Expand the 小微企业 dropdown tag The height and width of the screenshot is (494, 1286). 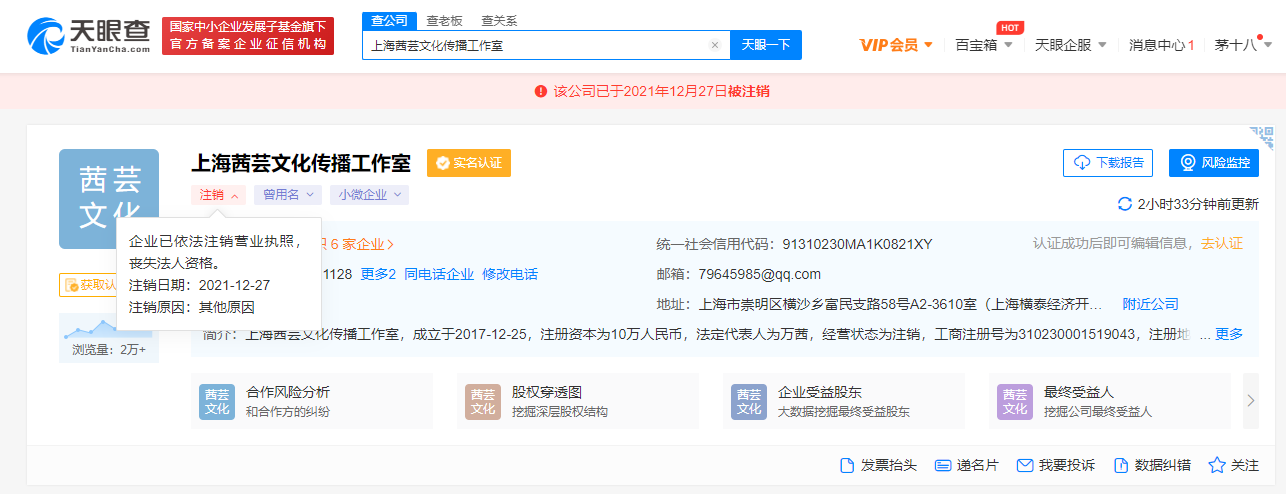click(x=369, y=195)
